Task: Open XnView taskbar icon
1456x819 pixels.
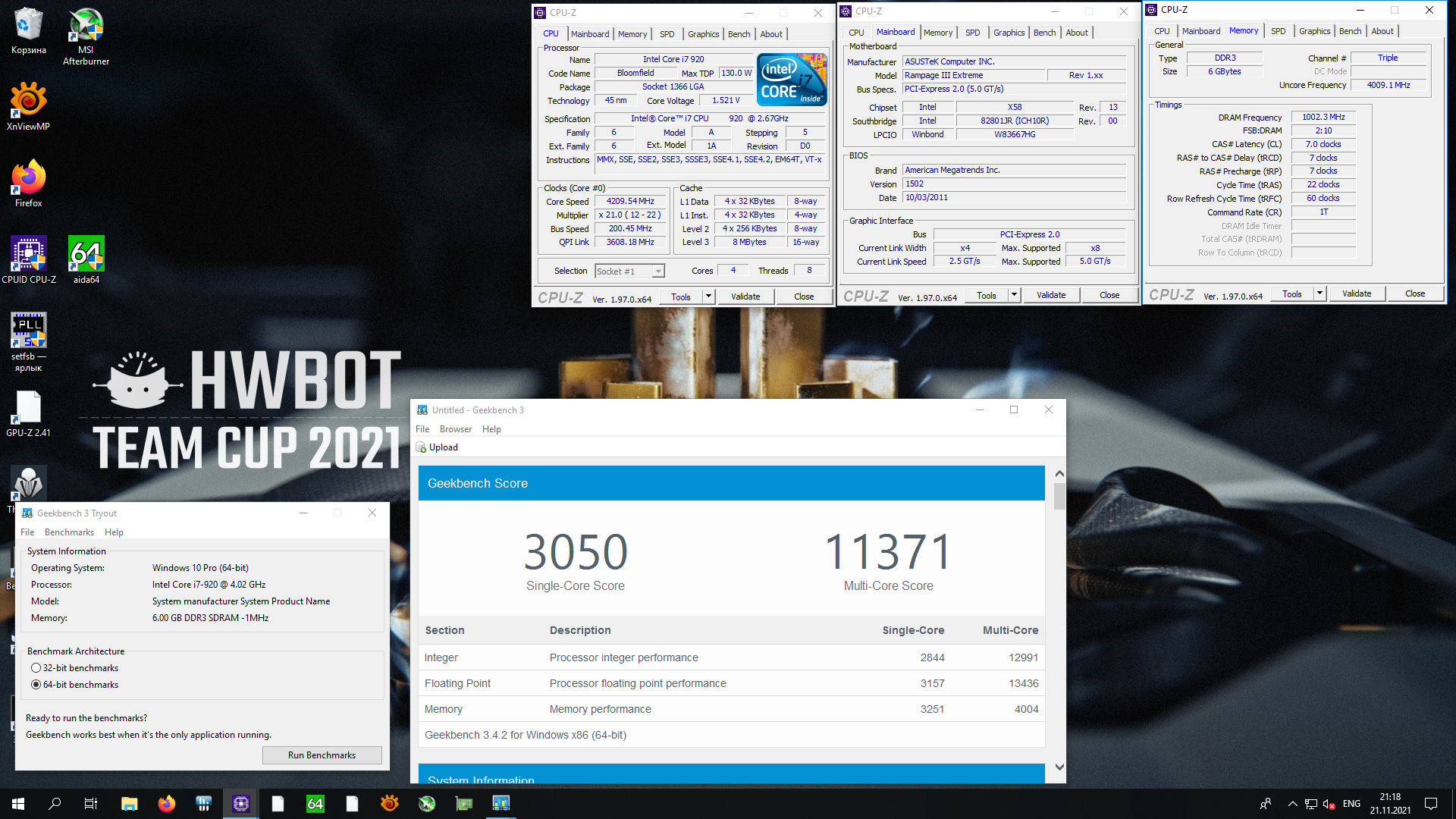Action: tap(390, 804)
